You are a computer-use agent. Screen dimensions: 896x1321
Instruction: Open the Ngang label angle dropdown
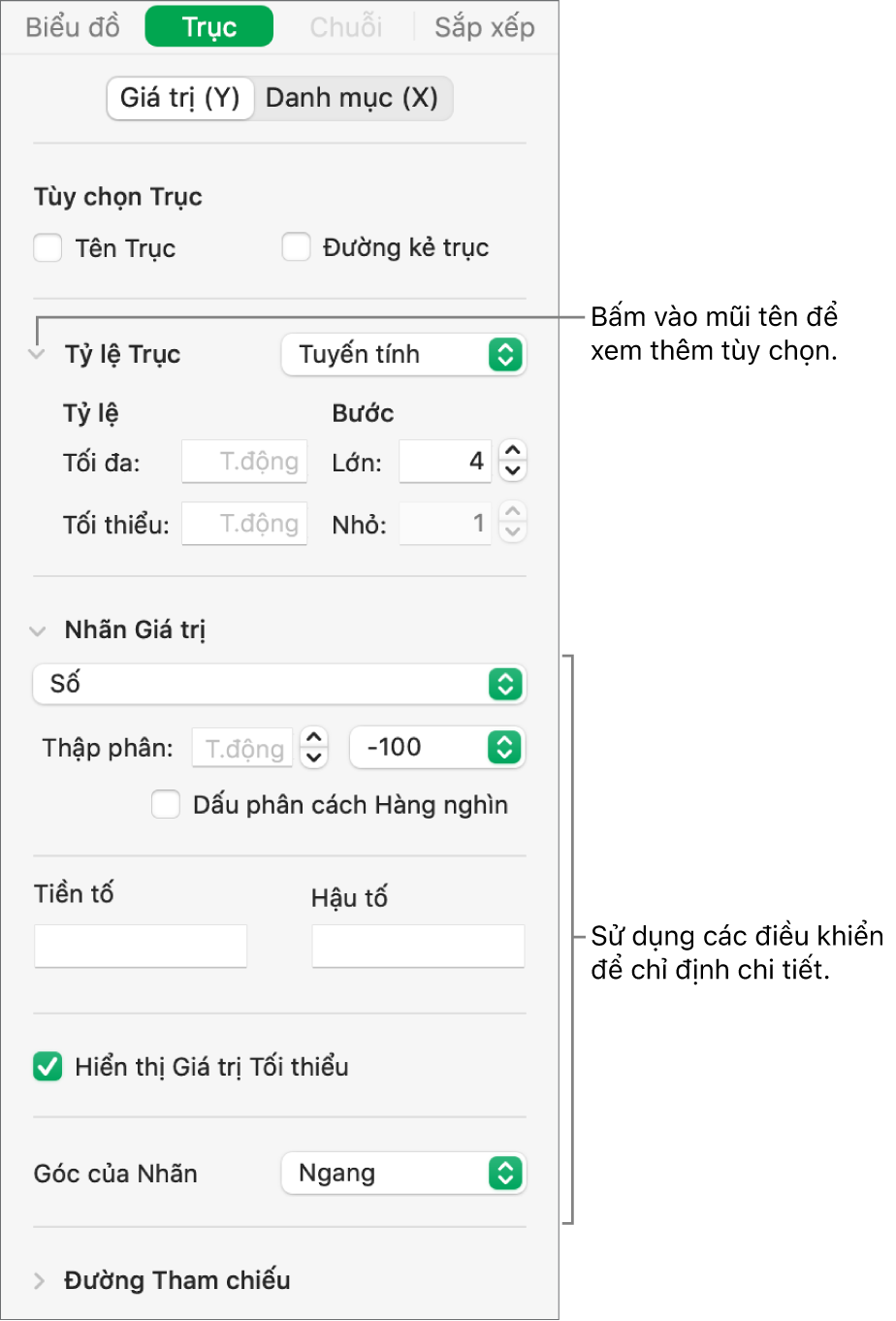click(403, 1174)
